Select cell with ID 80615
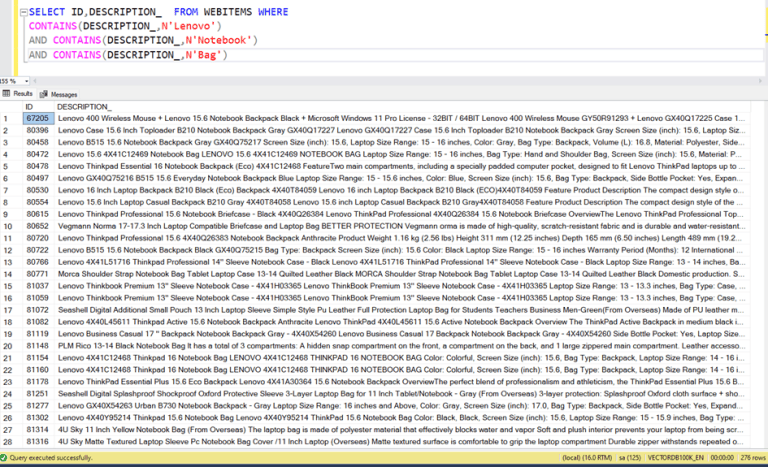This screenshot has width=768, height=467. 38,214
